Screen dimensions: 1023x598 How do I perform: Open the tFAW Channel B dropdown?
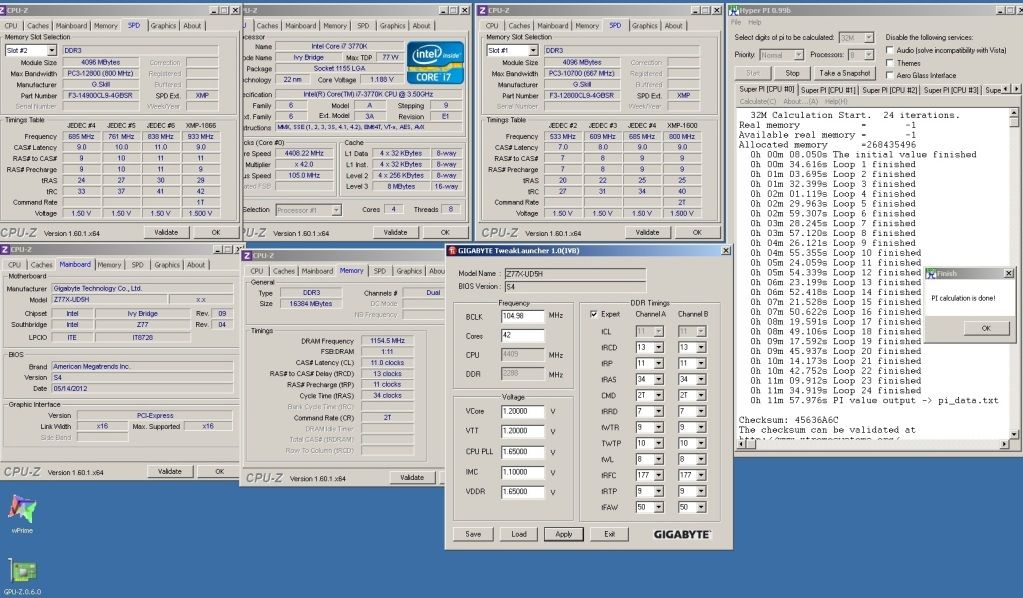click(x=694, y=507)
